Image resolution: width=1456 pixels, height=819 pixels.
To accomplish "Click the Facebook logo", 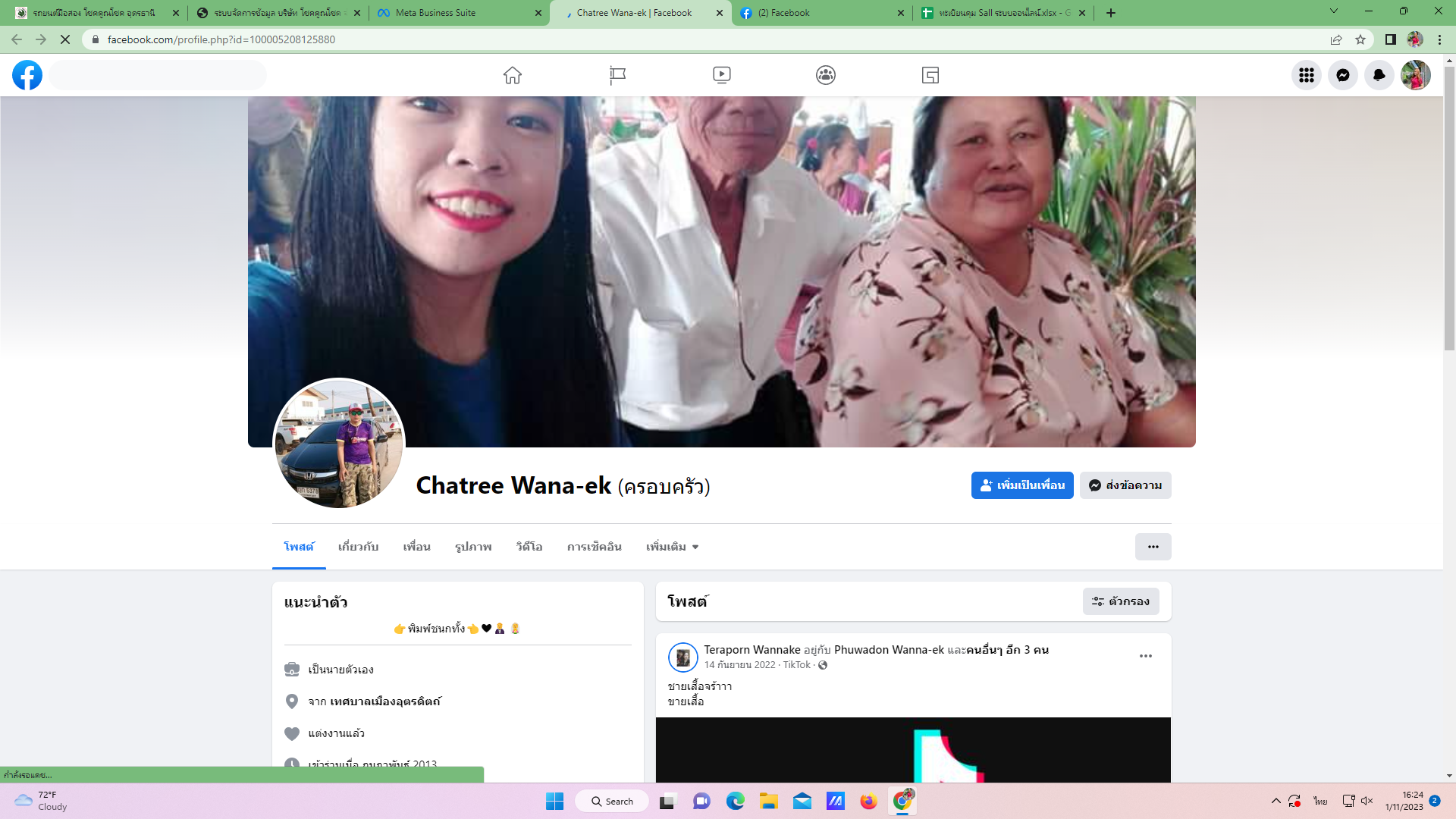I will click(x=27, y=75).
